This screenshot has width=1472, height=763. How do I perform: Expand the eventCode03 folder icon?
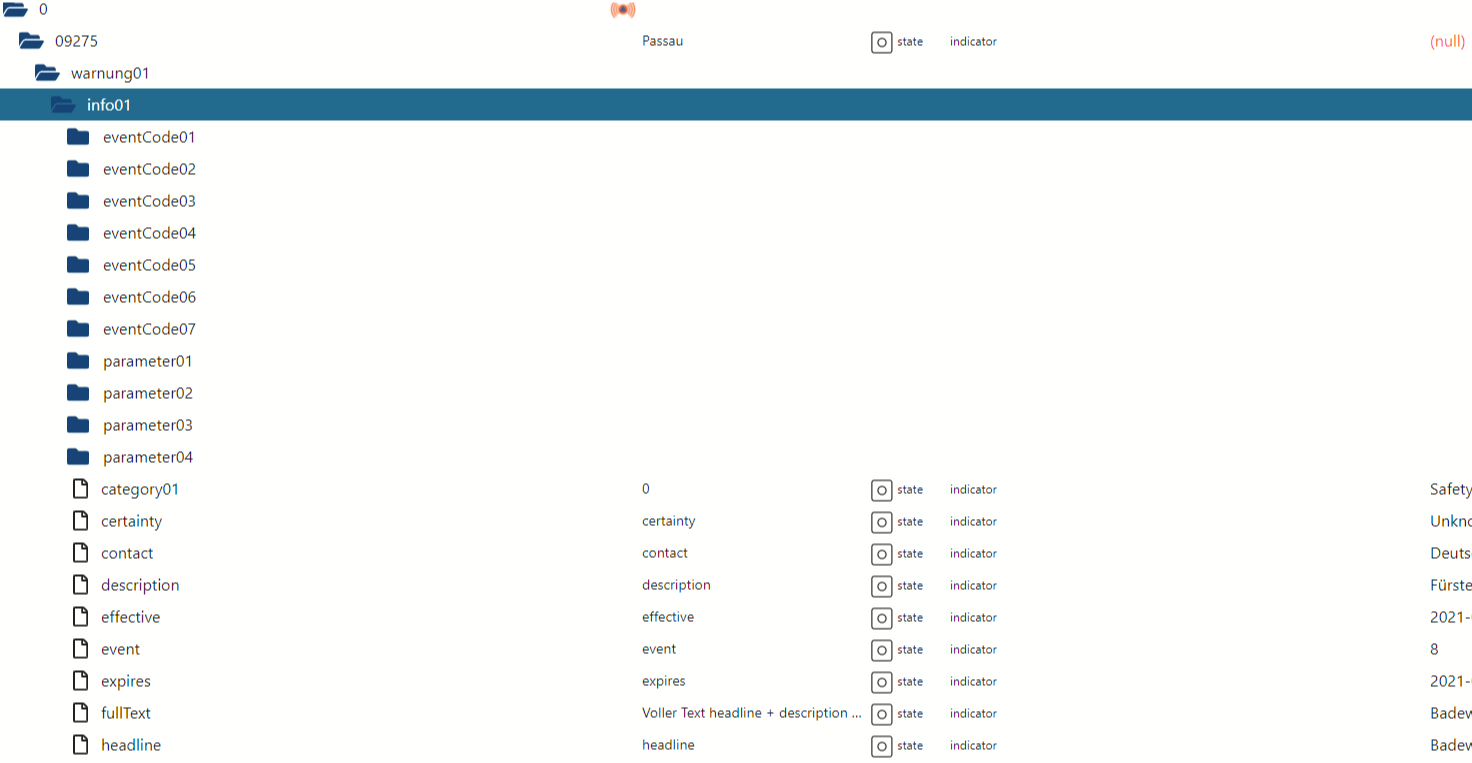pyautogui.click(x=78, y=201)
